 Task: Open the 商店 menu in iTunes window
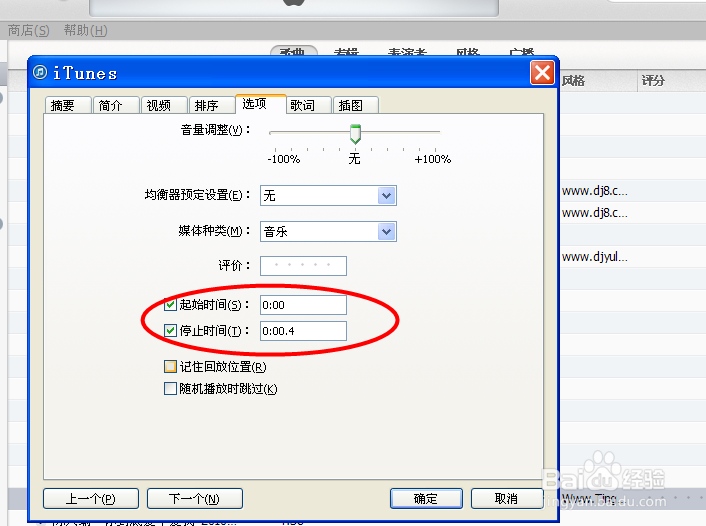[28, 31]
